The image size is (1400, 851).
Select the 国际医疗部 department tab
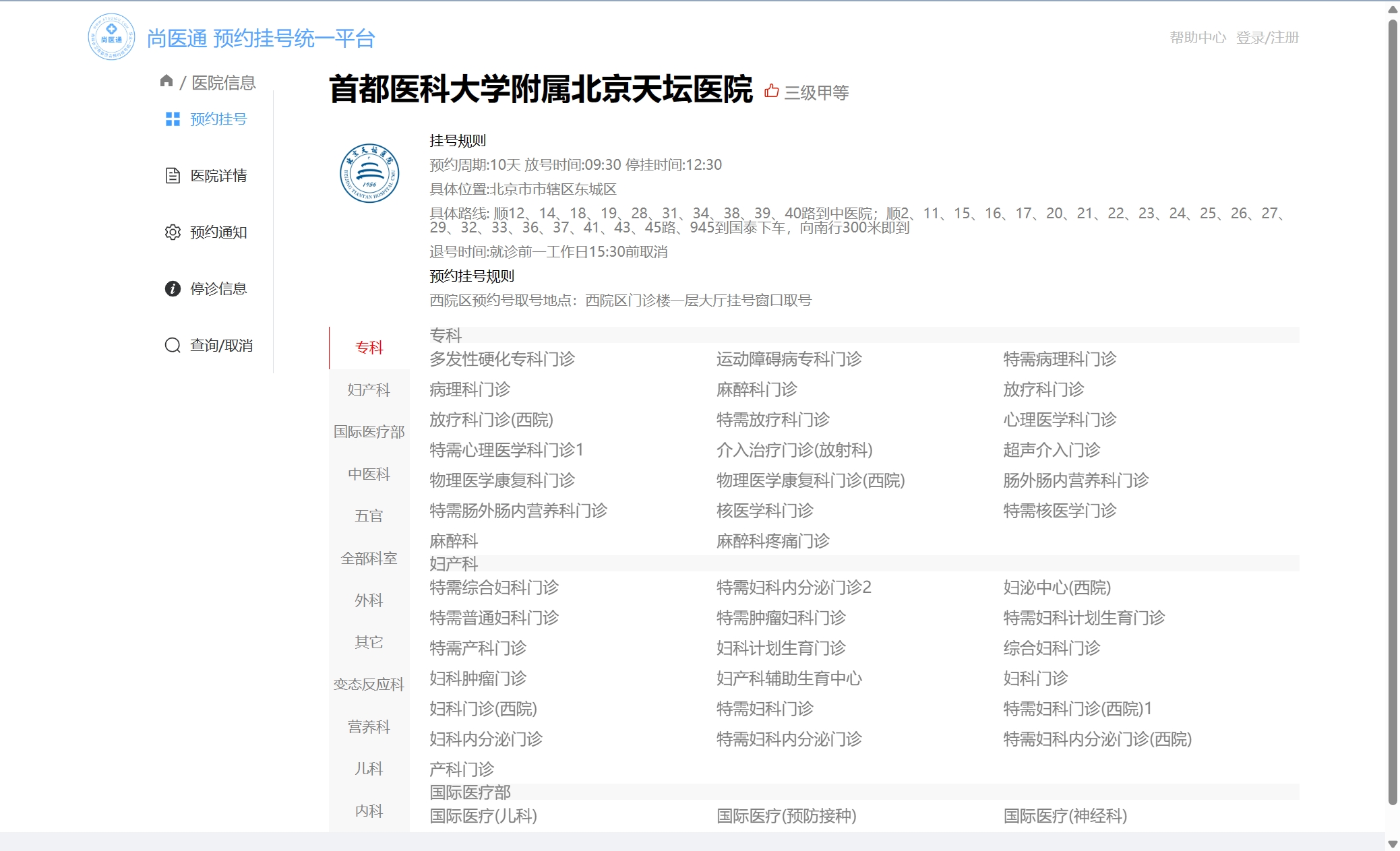pos(369,432)
